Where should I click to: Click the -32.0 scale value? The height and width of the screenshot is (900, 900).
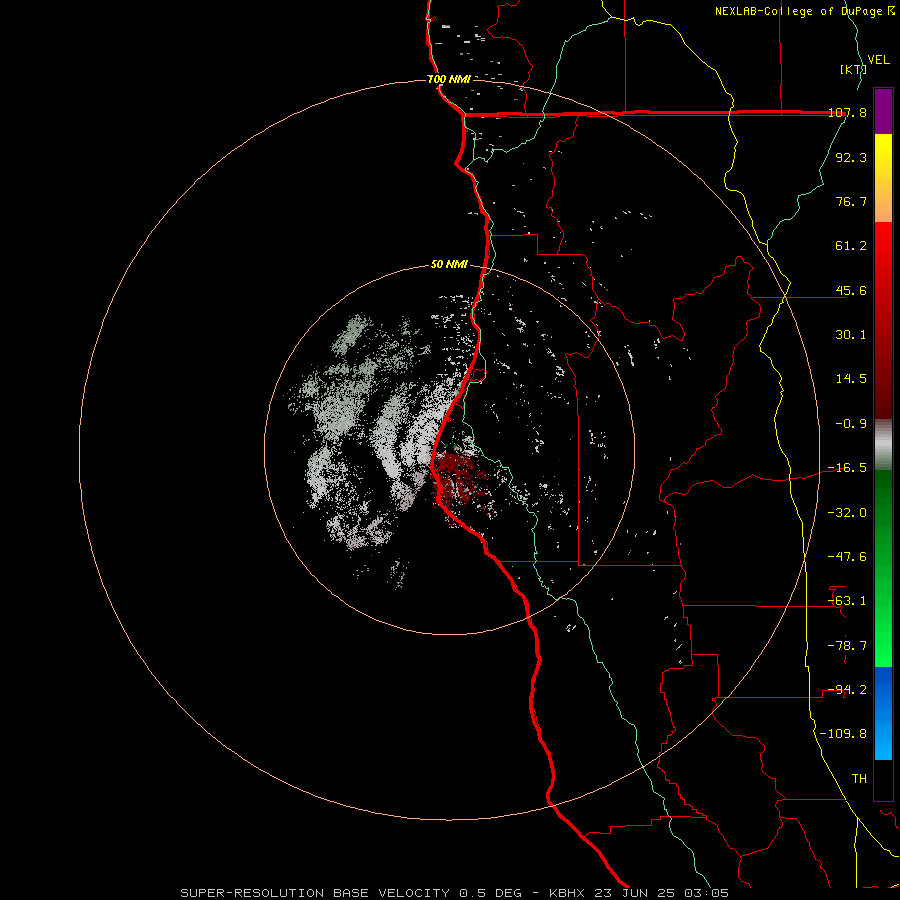[848, 513]
